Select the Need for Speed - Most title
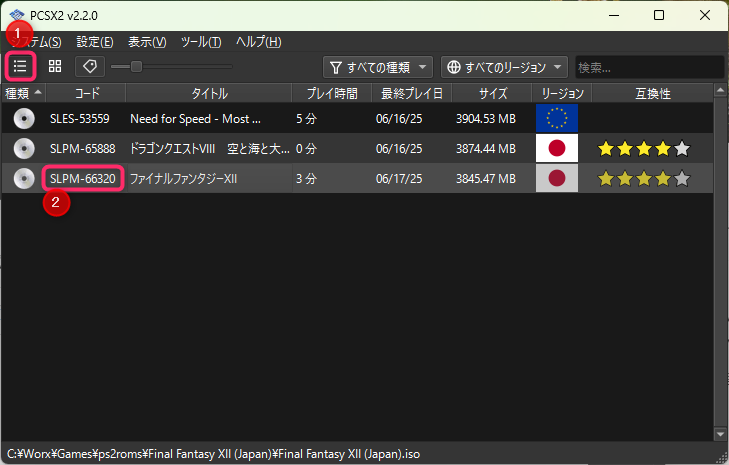The width and height of the screenshot is (729, 465). 195,119
